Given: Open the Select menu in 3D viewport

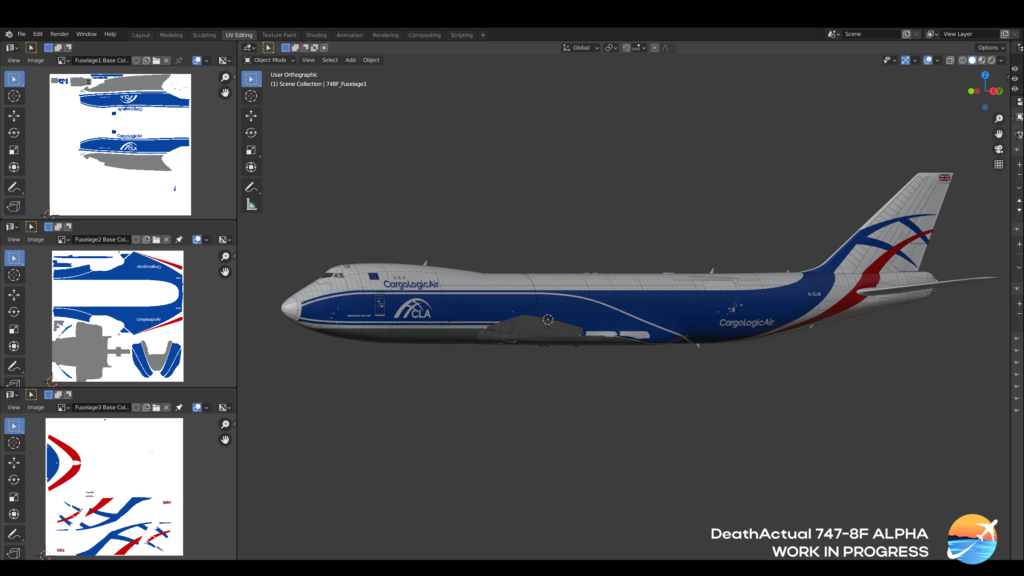Looking at the screenshot, I should tap(330, 60).
